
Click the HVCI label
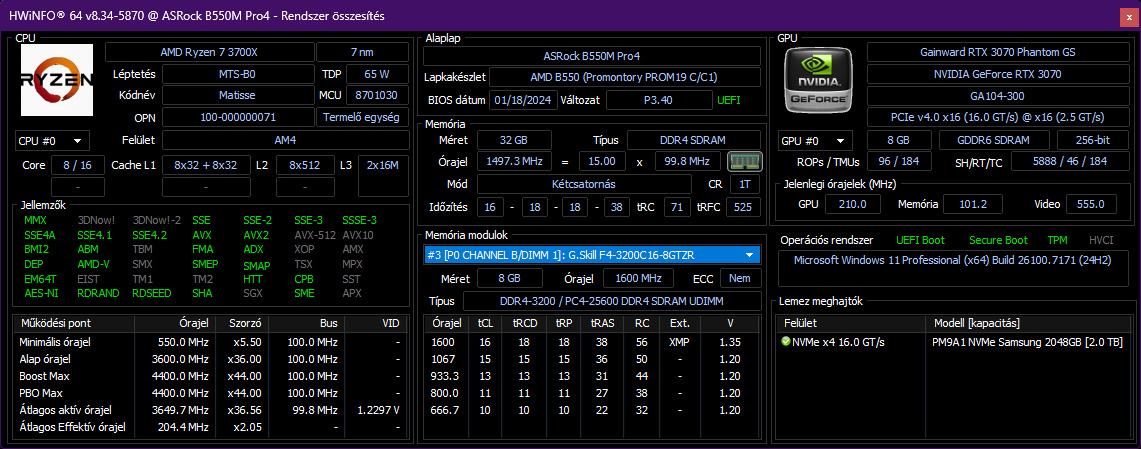pyautogui.click(x=1101, y=240)
